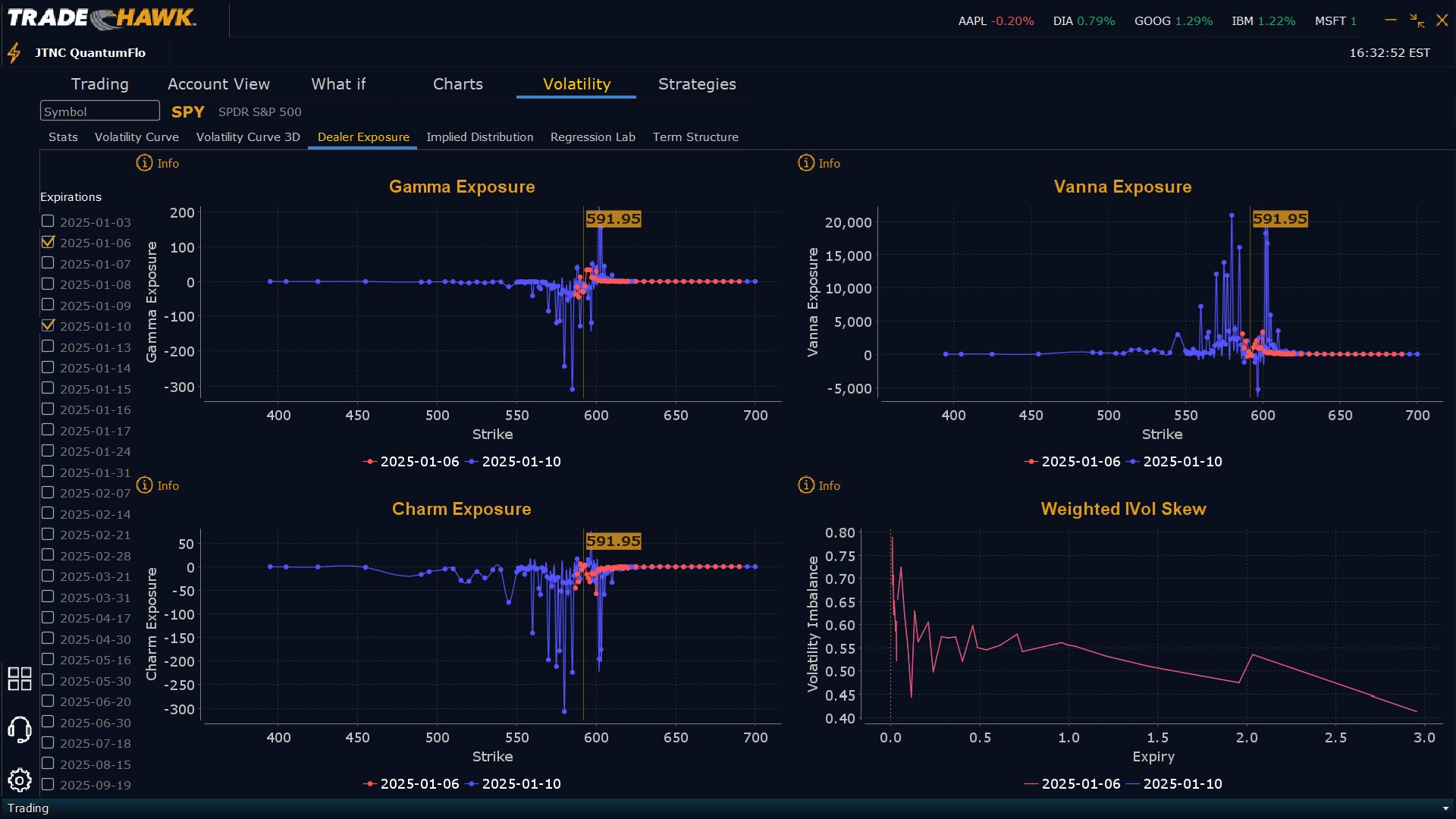The image size is (1456, 819).
Task: Click the IBM 1.22% ticker
Action: (x=1263, y=21)
